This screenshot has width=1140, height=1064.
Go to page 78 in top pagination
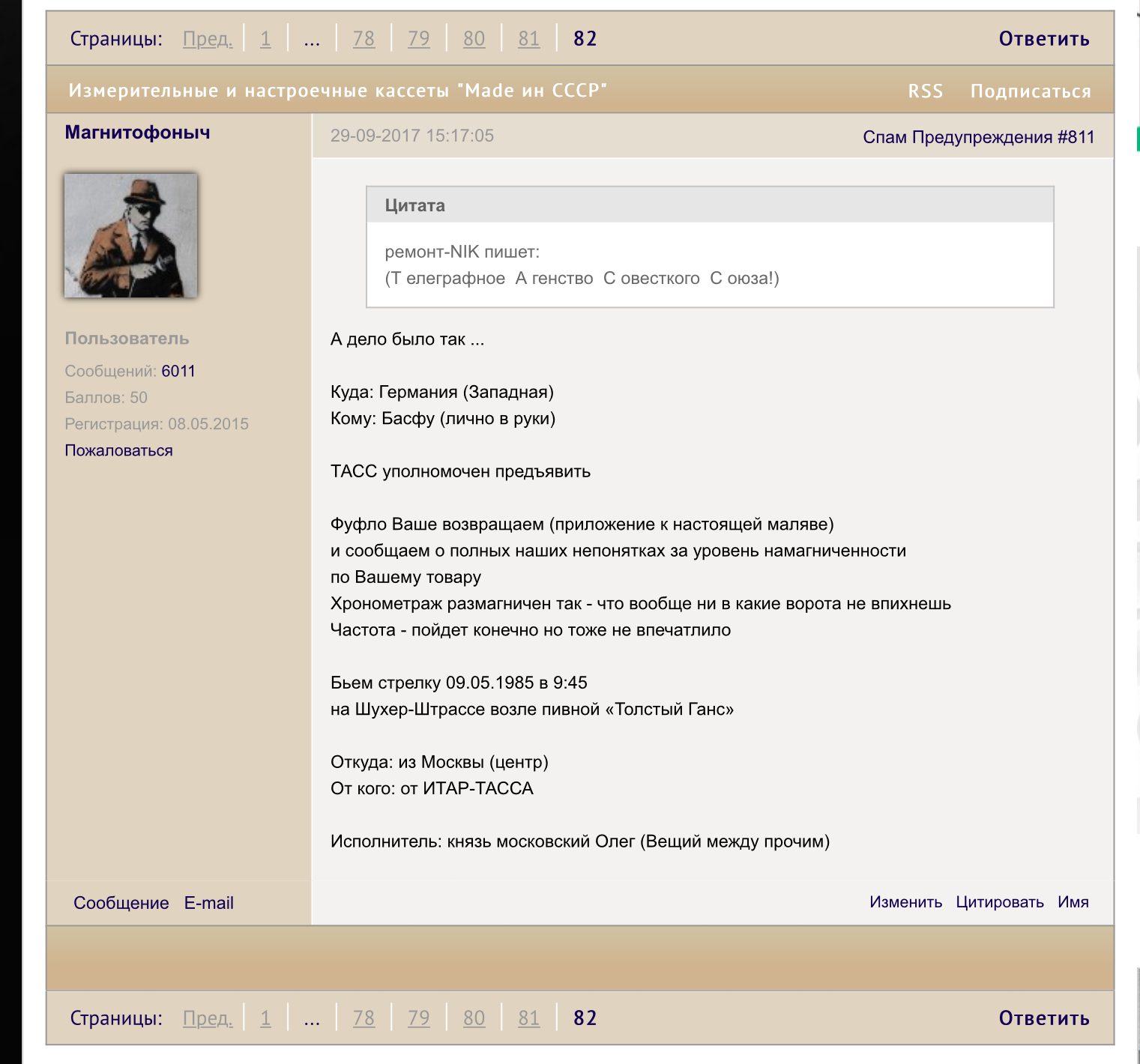(364, 39)
